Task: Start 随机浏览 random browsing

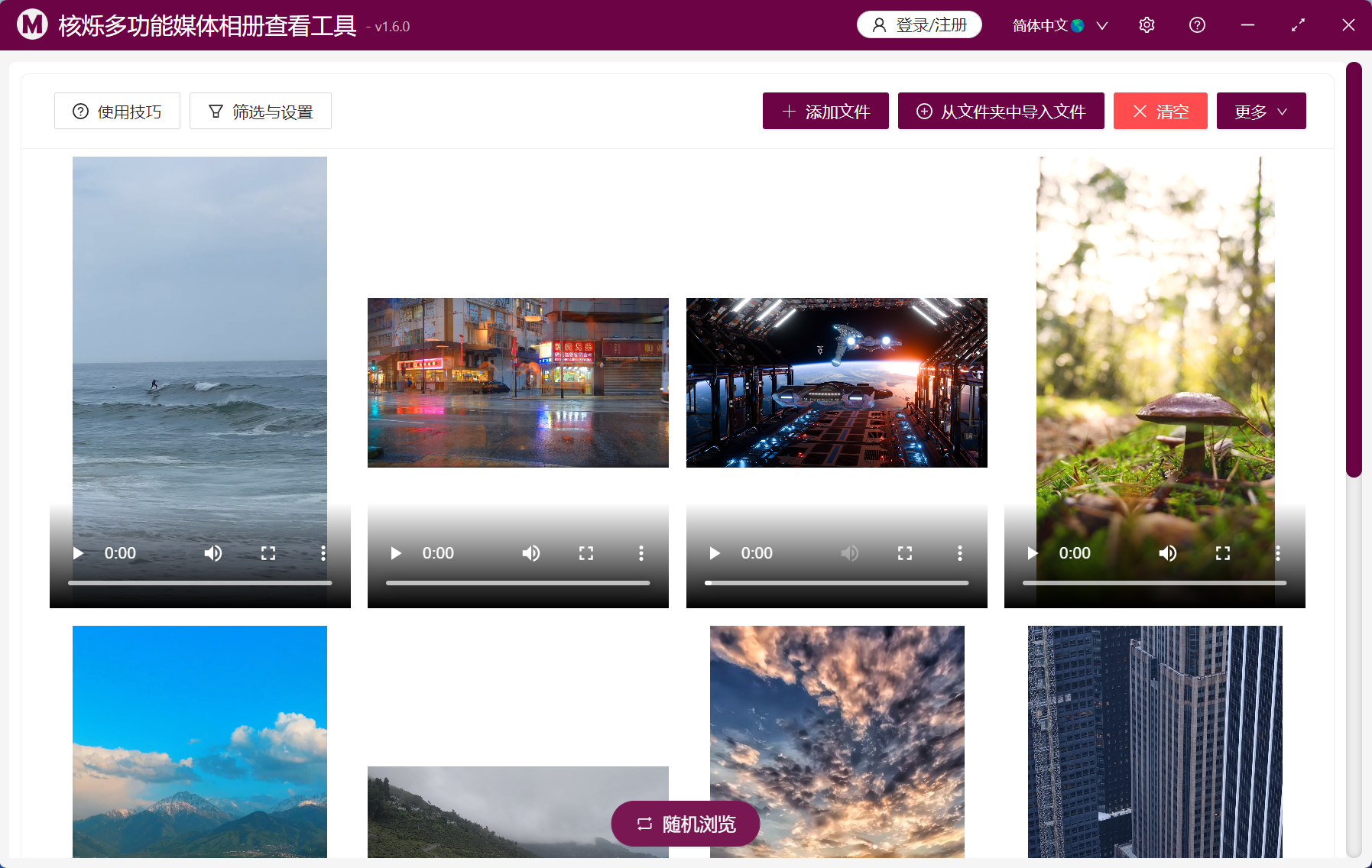Action: [685, 824]
